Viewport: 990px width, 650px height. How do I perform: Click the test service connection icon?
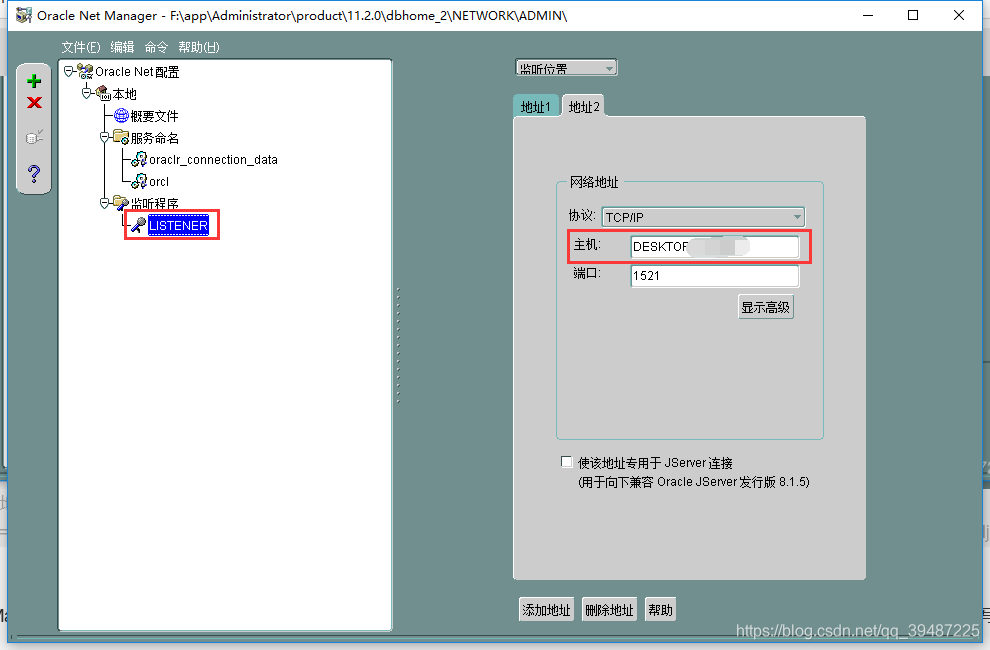(34, 136)
